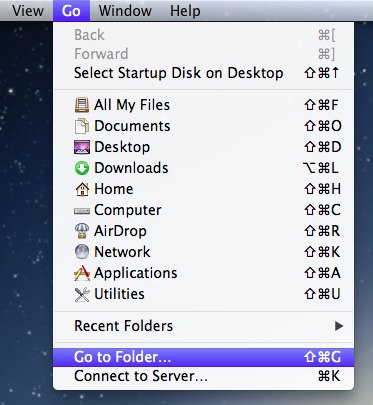This screenshot has width=373, height=405.
Task: Click the AirDrop parachute icon
Action: click(82, 231)
